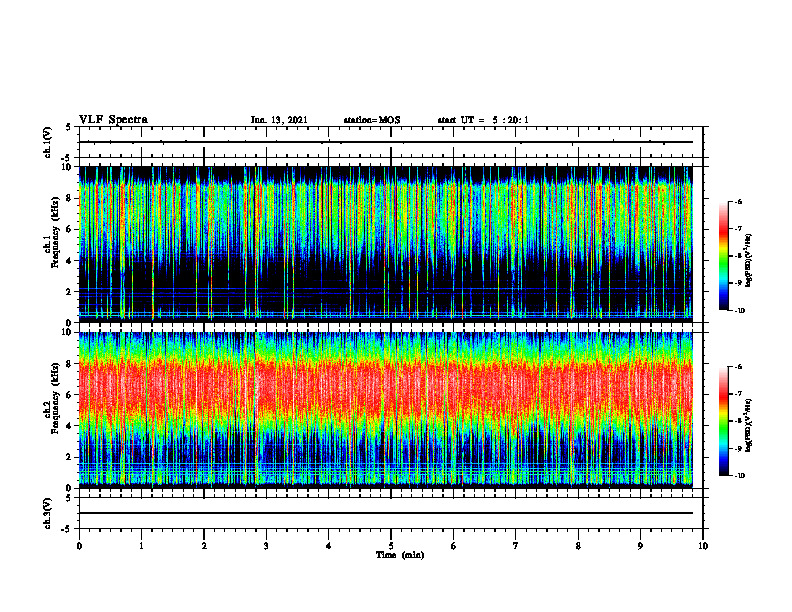Click the 'VLF Spectra' plot title
Screen dimensions: 792x612
point(113,120)
